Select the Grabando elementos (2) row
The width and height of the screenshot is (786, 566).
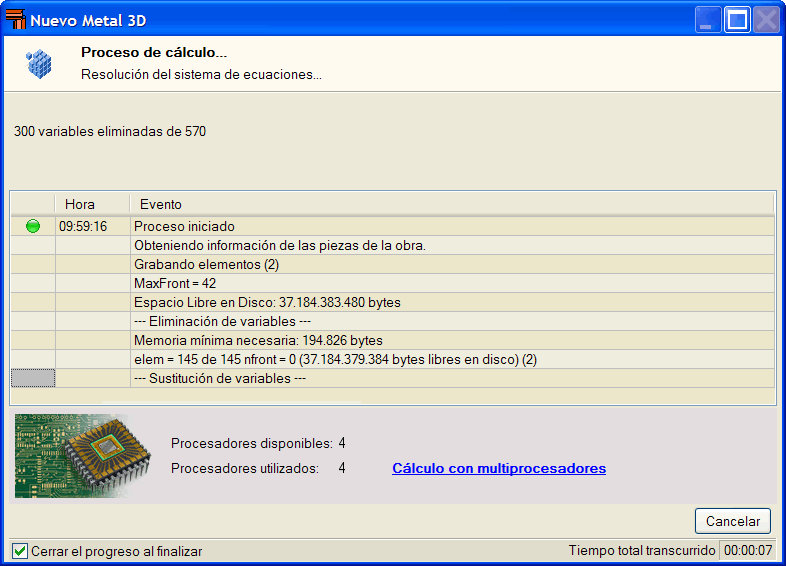392,265
